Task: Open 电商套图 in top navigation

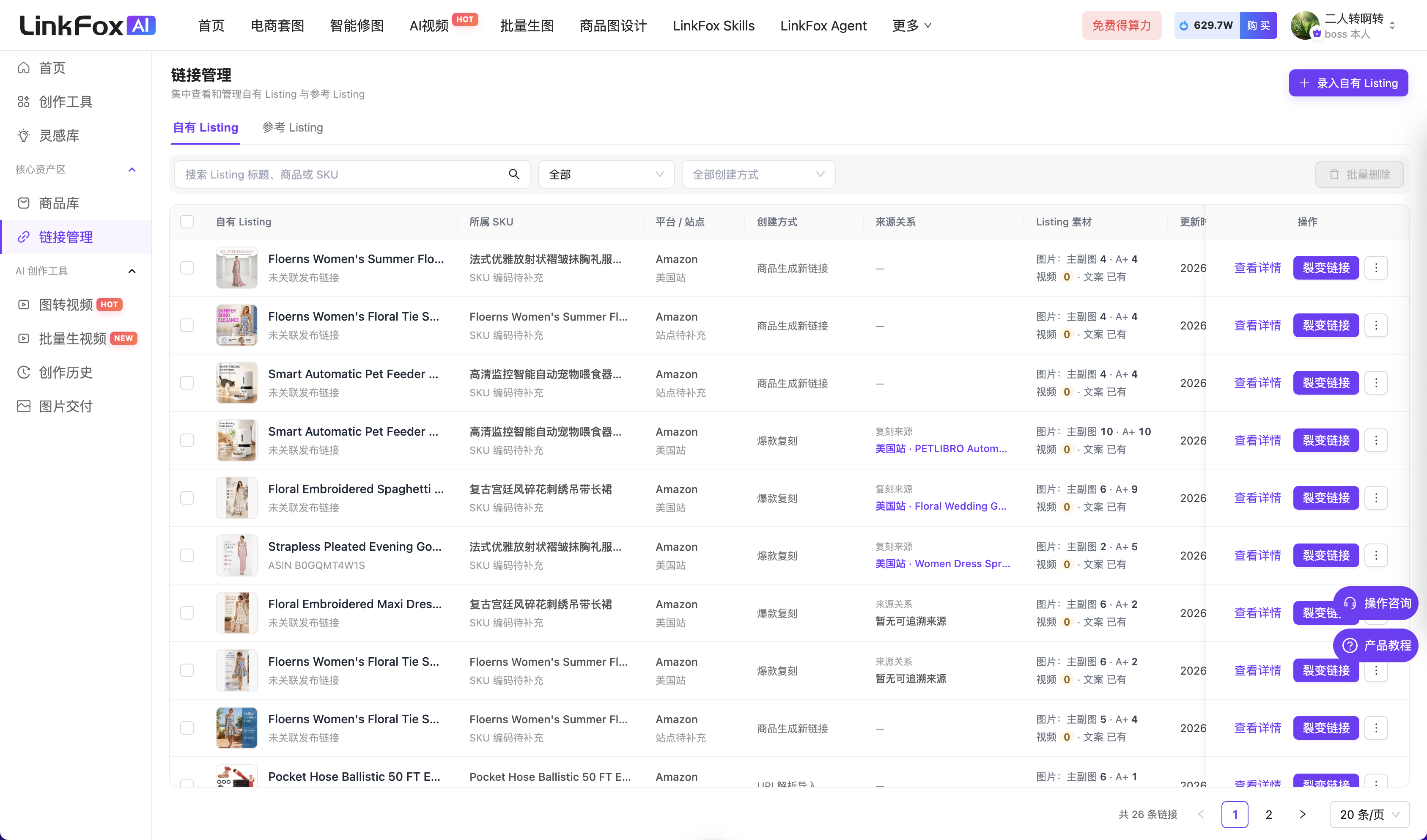Action: click(277, 25)
